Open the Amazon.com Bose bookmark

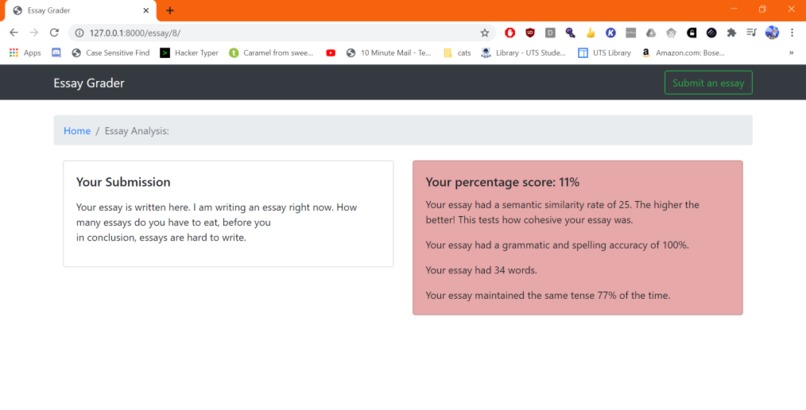coord(684,53)
